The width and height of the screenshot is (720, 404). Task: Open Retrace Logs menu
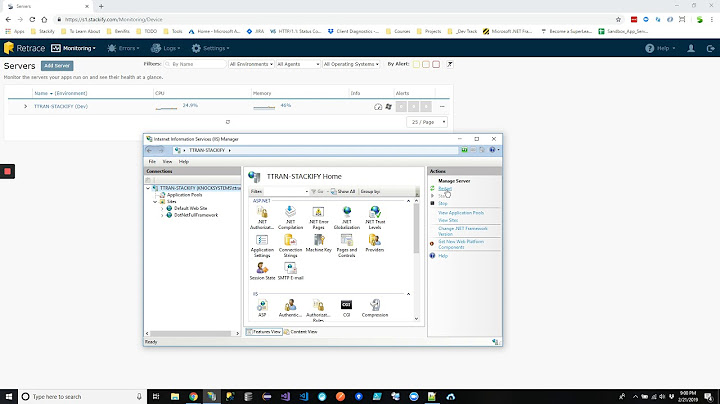pyautogui.click(x=165, y=48)
